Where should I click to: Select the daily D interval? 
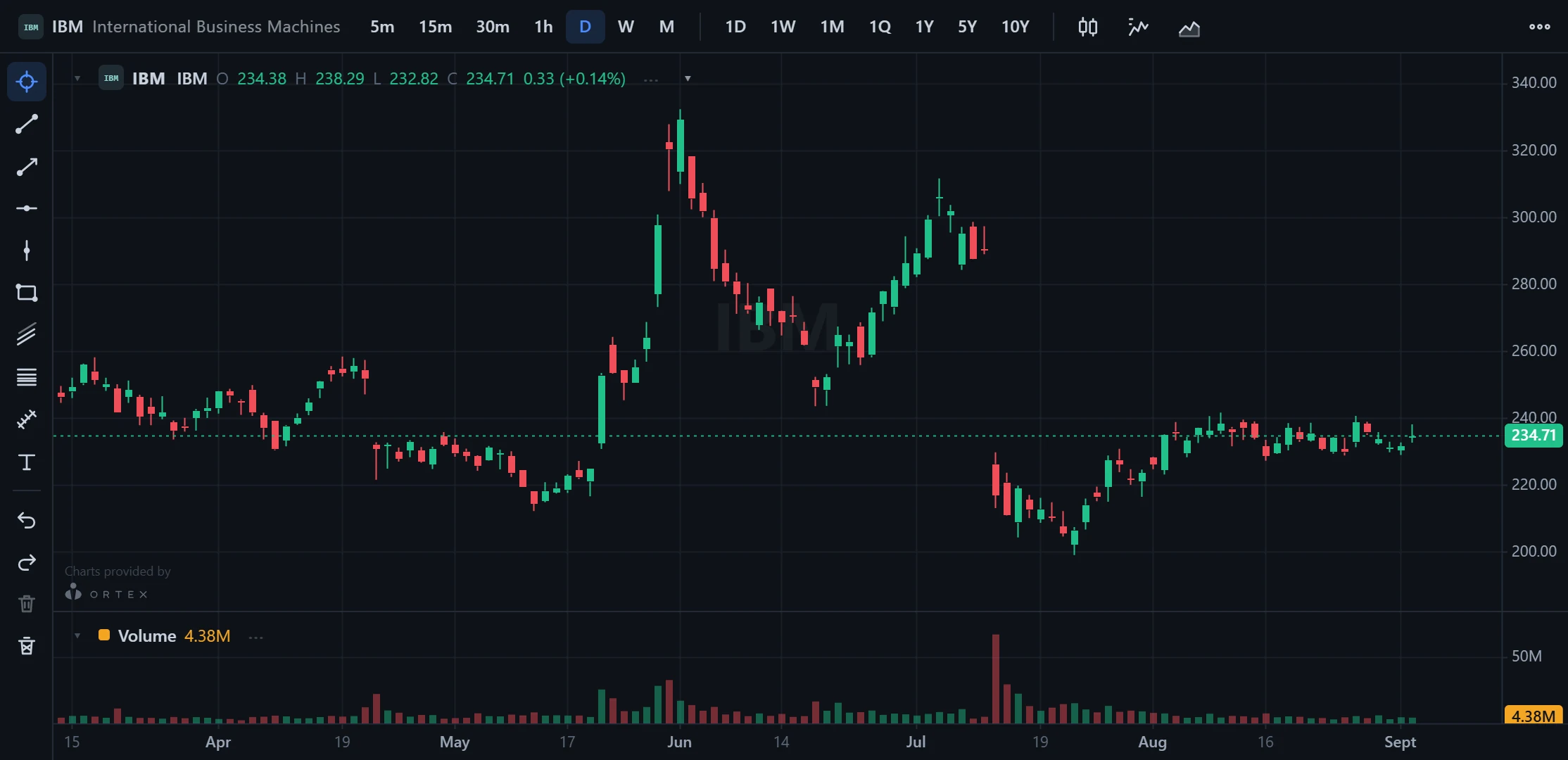586,27
